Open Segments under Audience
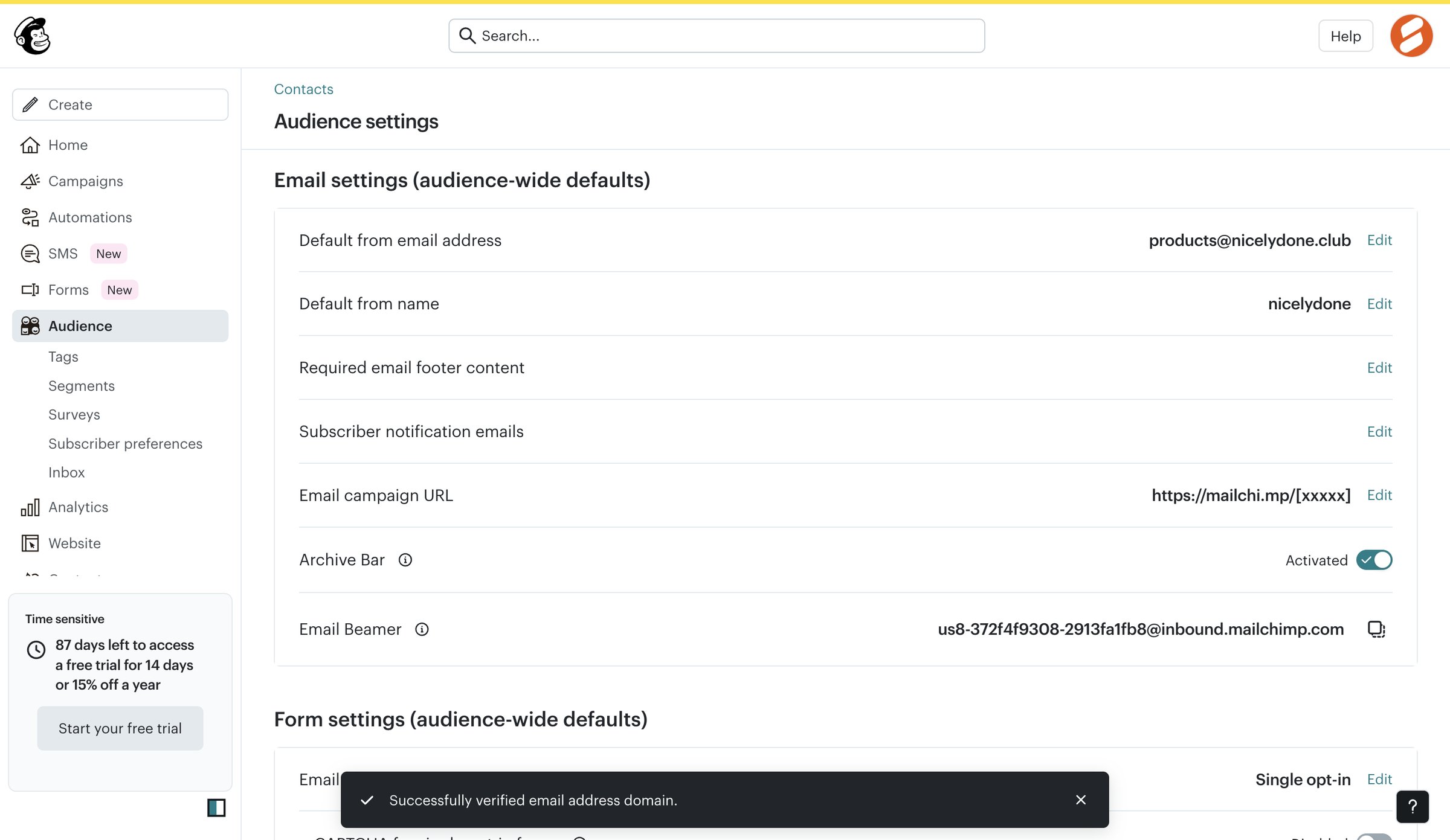Image resolution: width=1450 pixels, height=840 pixels. click(82, 386)
